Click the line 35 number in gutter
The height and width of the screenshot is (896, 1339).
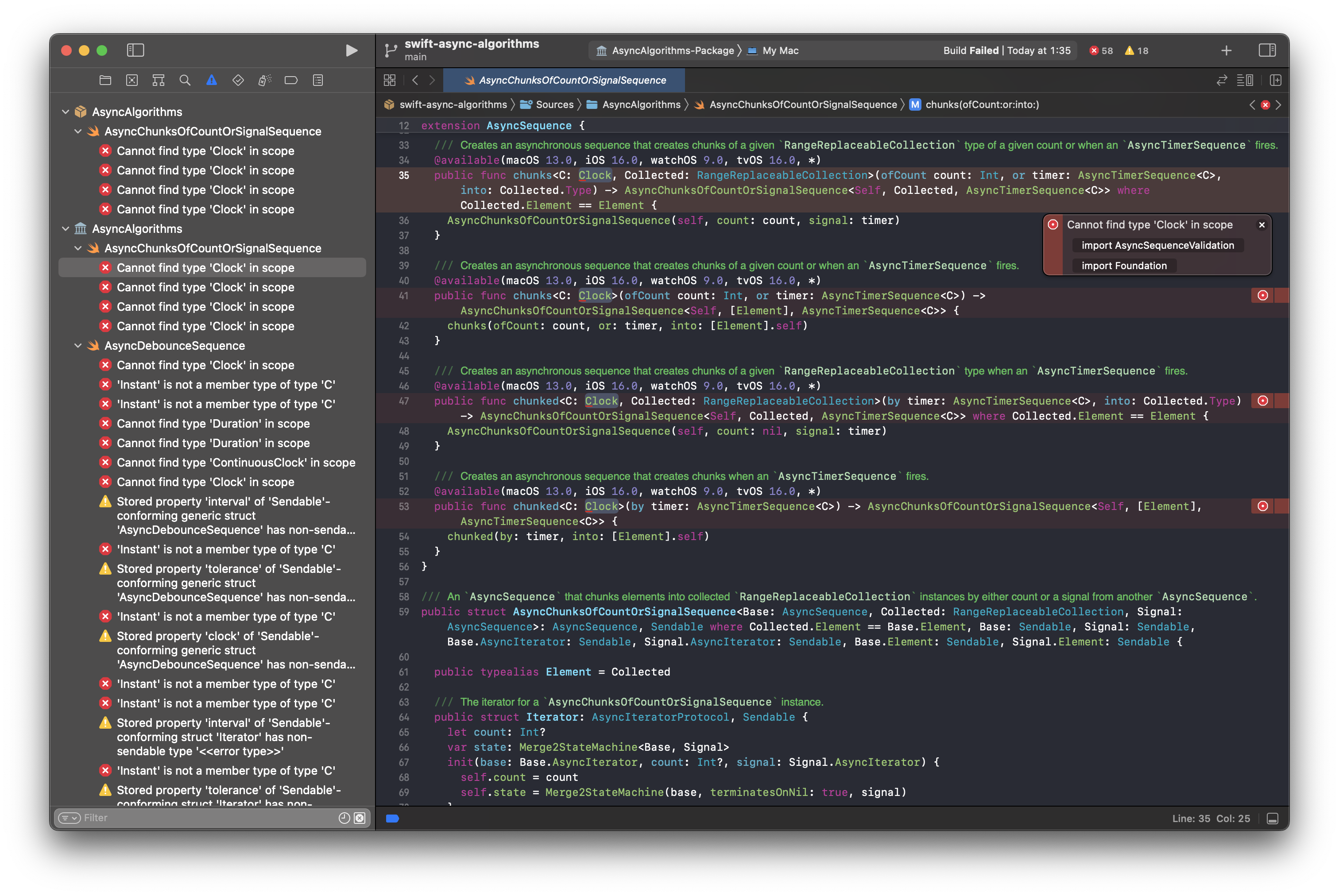pos(403,175)
